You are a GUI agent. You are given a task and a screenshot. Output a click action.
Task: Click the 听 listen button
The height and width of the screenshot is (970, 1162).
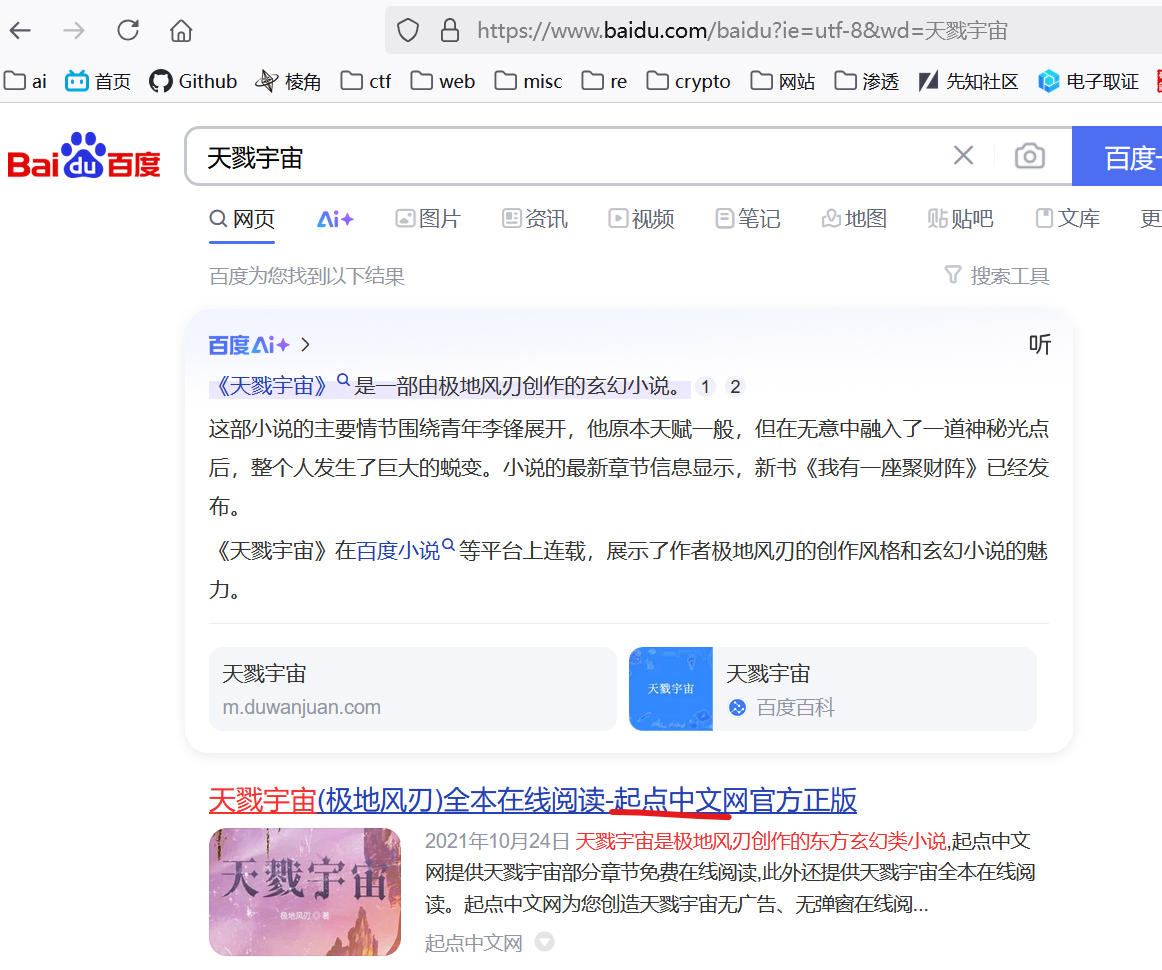pos(1039,345)
